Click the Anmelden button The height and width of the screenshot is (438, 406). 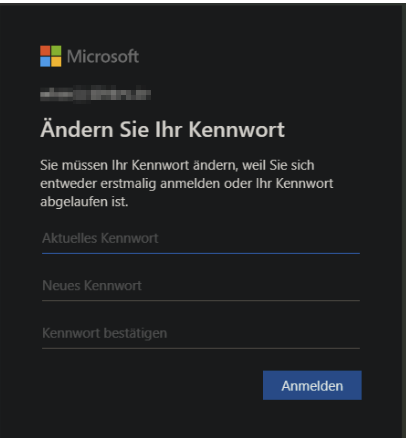pyautogui.click(x=312, y=385)
